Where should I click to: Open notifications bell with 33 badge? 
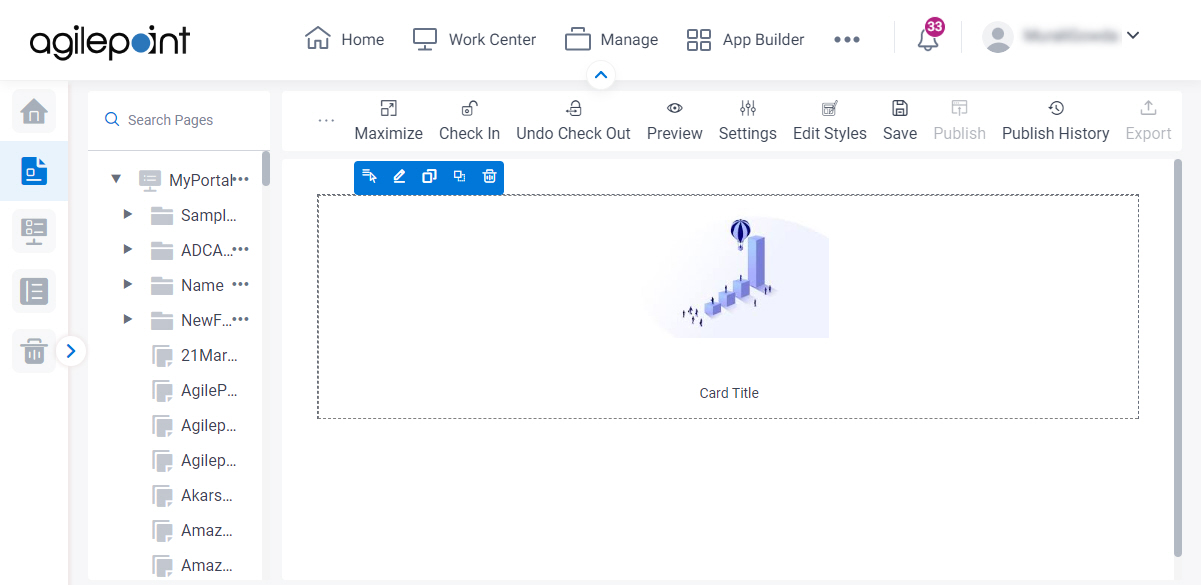[x=929, y=39]
